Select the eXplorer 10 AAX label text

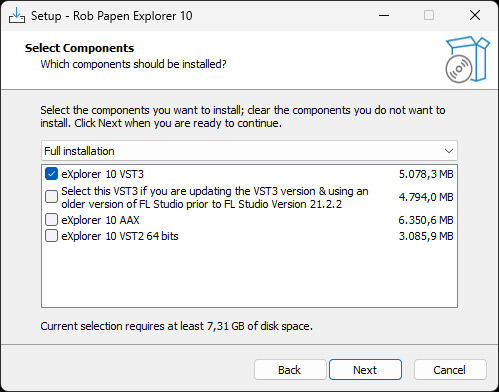coord(100,220)
